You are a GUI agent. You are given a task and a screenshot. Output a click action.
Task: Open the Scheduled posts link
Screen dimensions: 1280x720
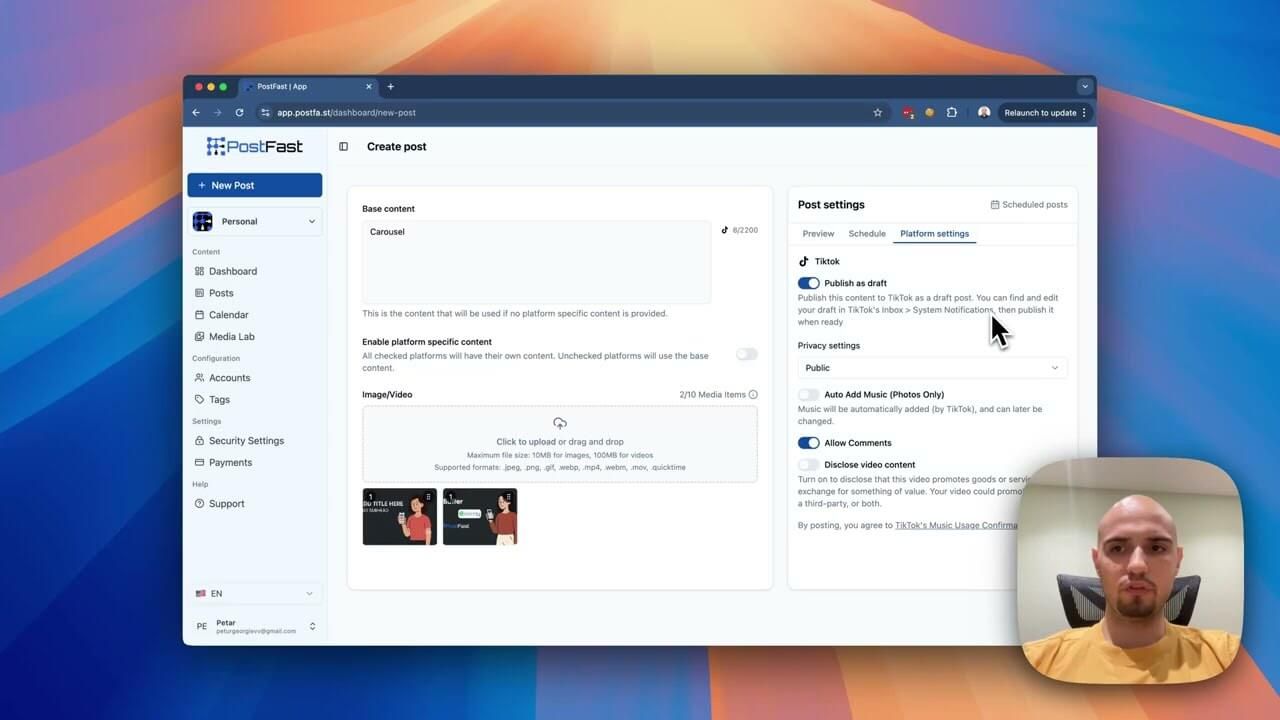point(1029,205)
